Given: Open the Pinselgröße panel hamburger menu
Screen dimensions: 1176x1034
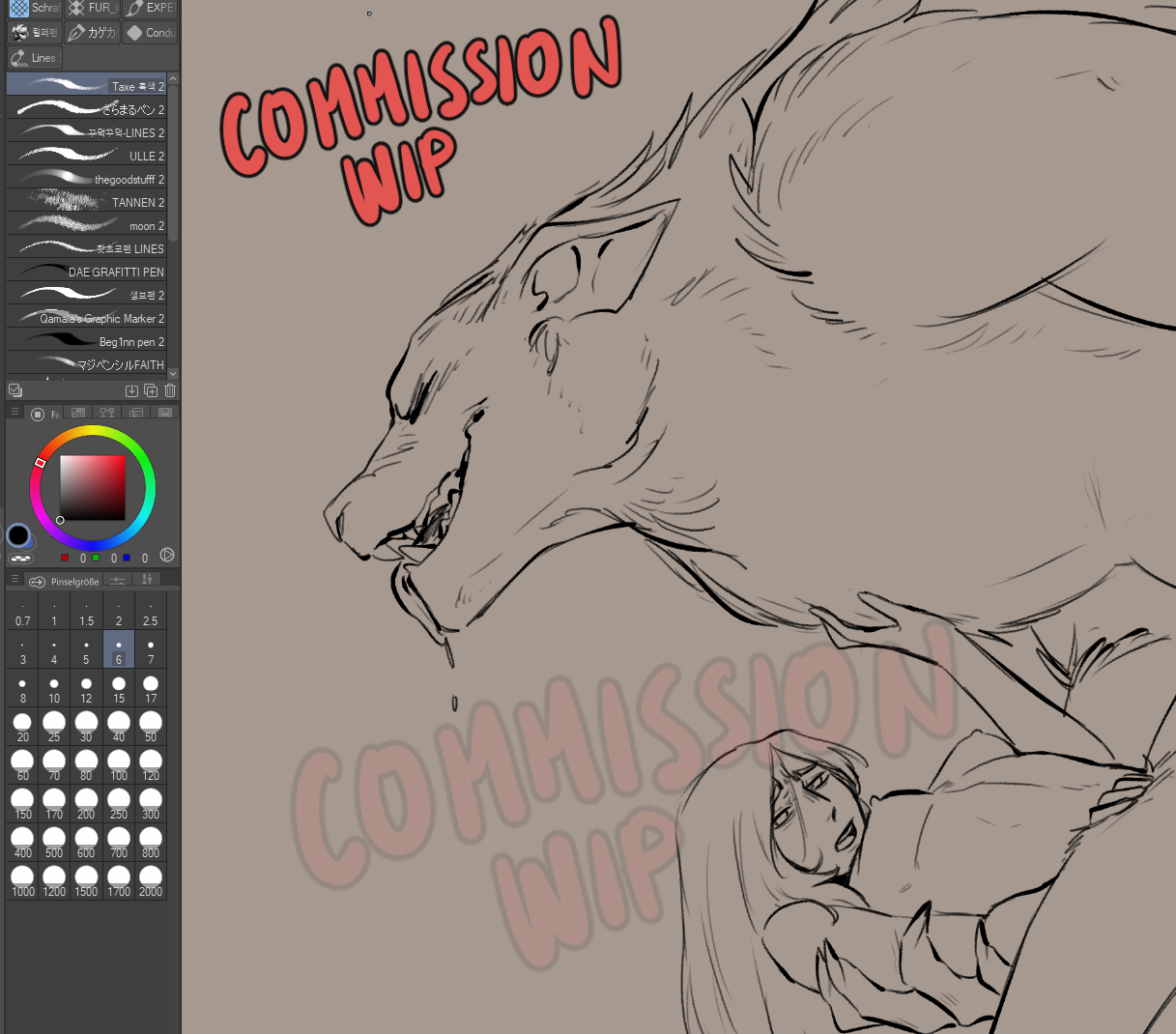Looking at the screenshot, I should (14, 580).
